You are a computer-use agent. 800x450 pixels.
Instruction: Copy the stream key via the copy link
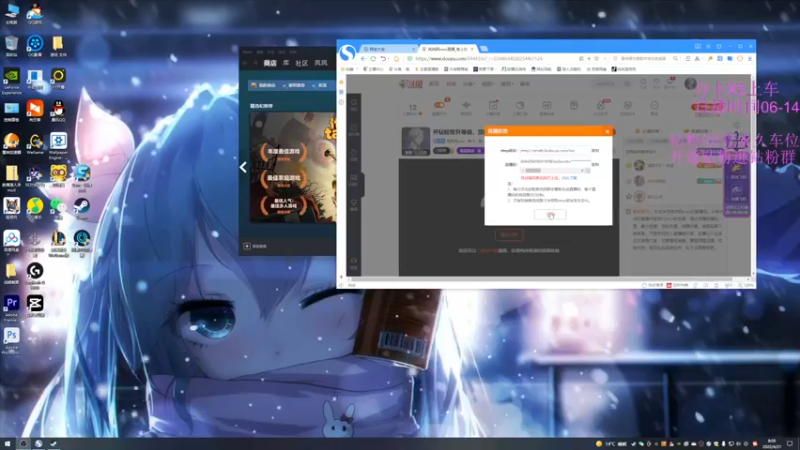click(x=595, y=164)
